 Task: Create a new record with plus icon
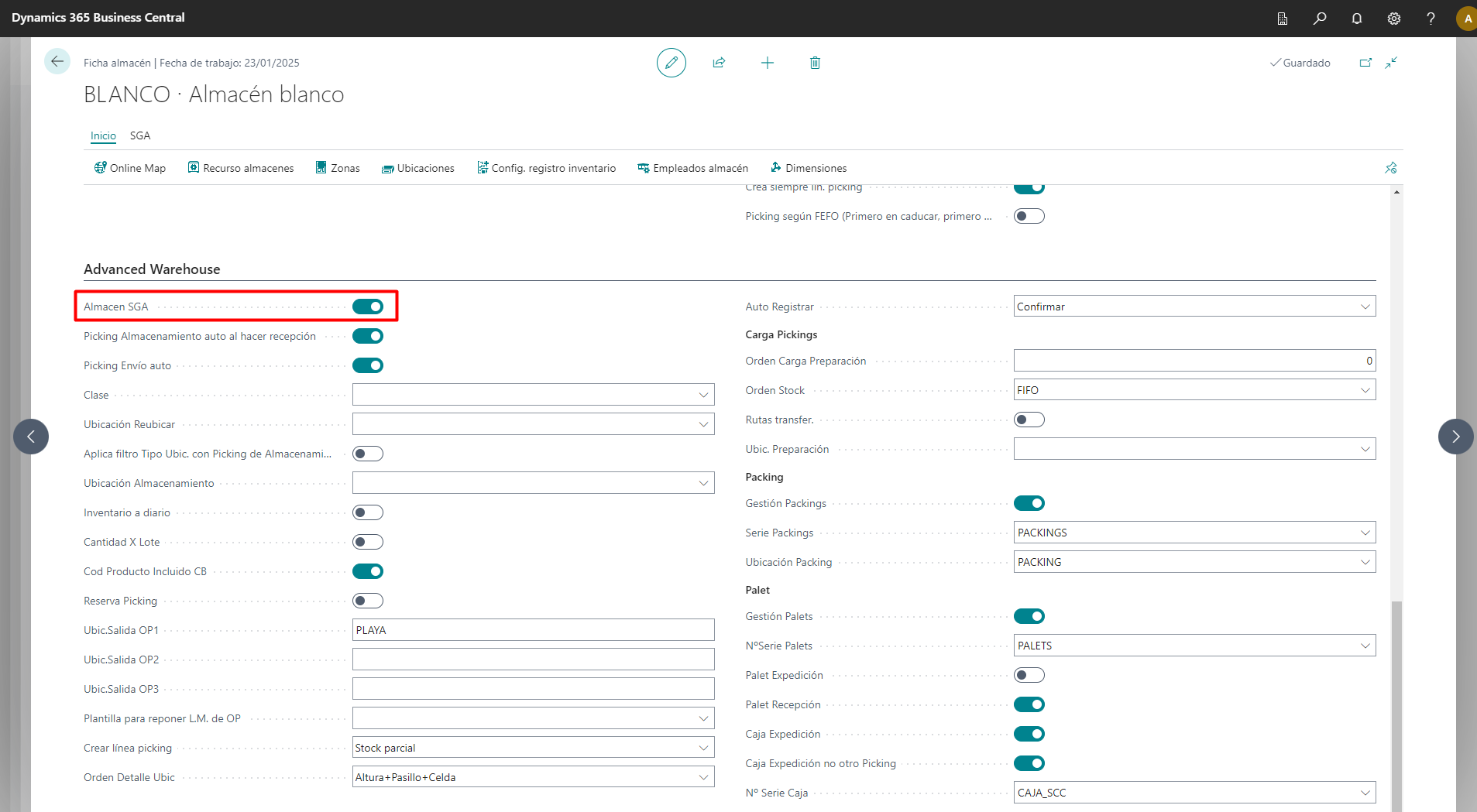[768, 63]
